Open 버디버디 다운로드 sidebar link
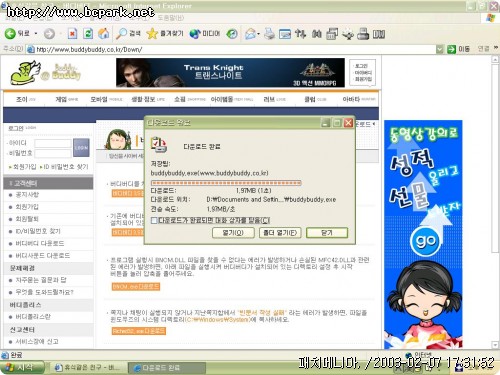The image size is (500, 375). click(40, 243)
